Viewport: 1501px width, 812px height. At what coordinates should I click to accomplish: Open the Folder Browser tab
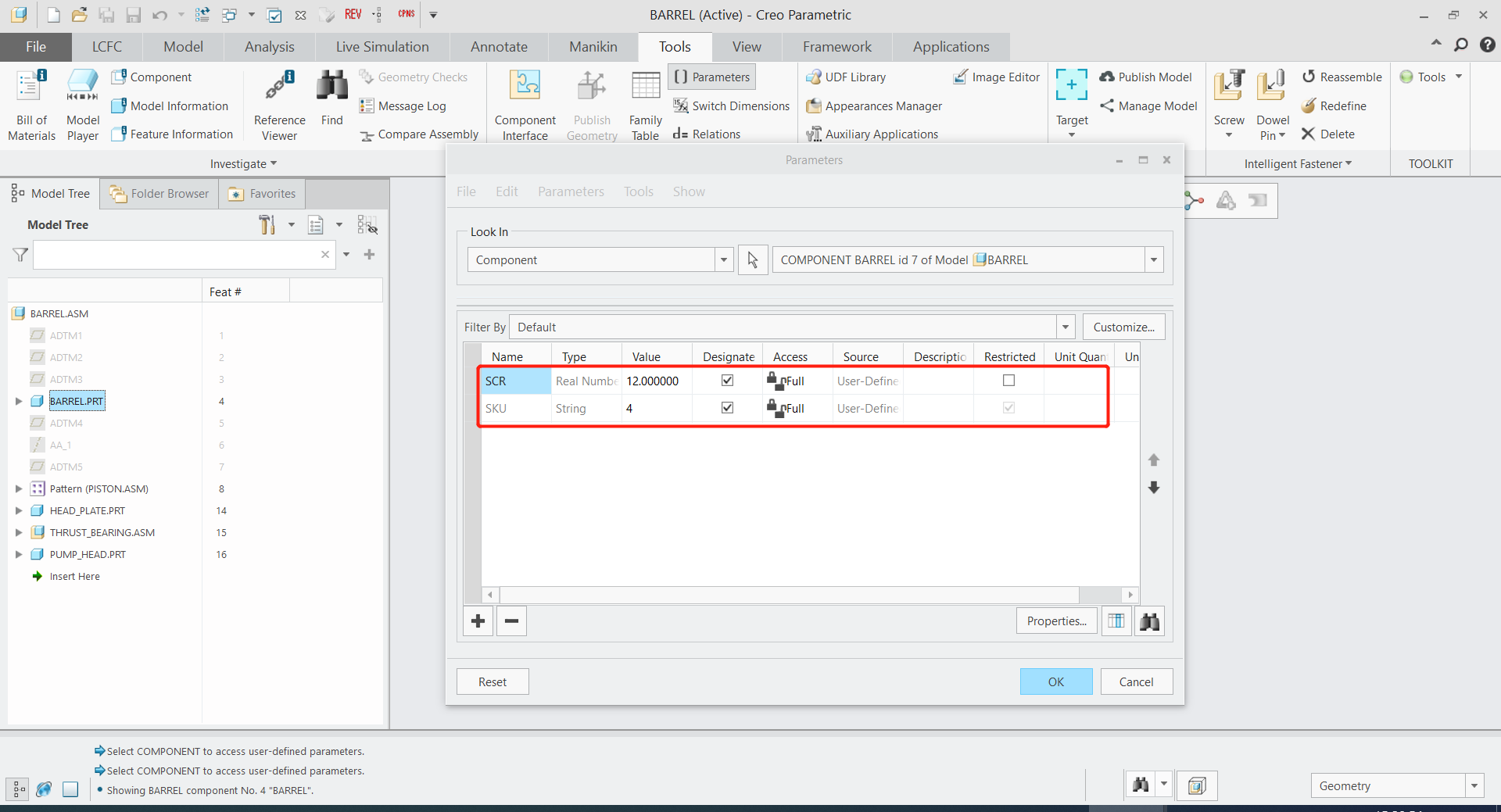[x=159, y=194]
